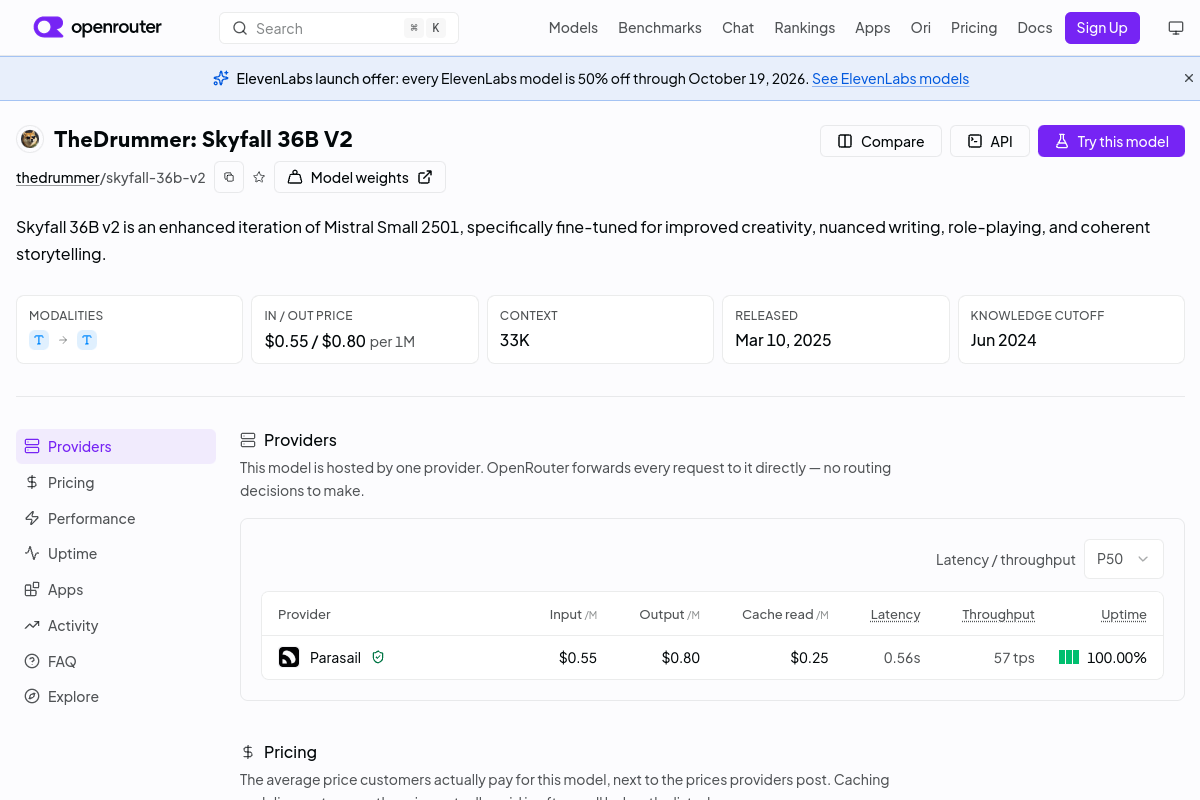Open the Ori nav item
The height and width of the screenshot is (800, 1200).
(x=921, y=28)
